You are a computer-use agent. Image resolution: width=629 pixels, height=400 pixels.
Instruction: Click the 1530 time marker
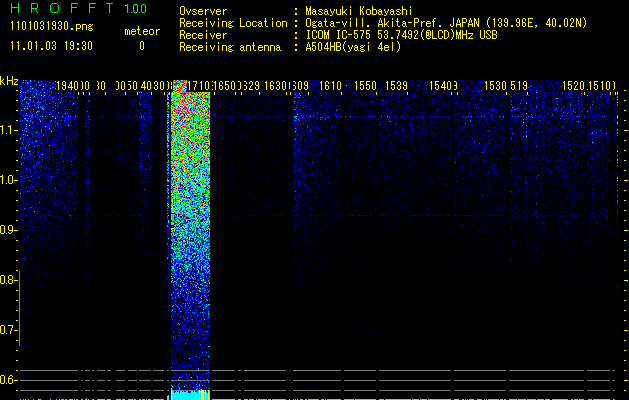click(496, 86)
